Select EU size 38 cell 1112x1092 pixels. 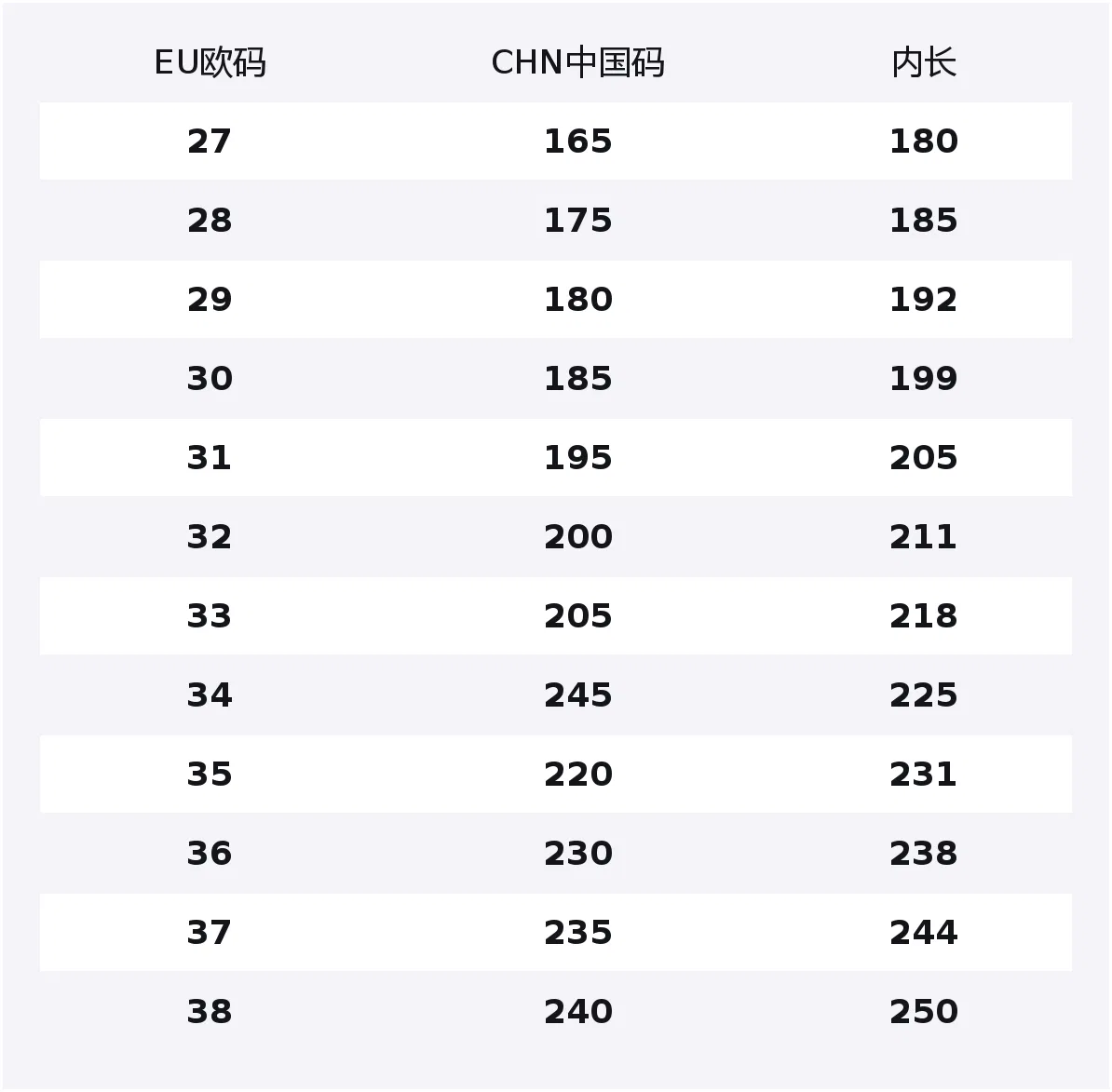point(210,1011)
